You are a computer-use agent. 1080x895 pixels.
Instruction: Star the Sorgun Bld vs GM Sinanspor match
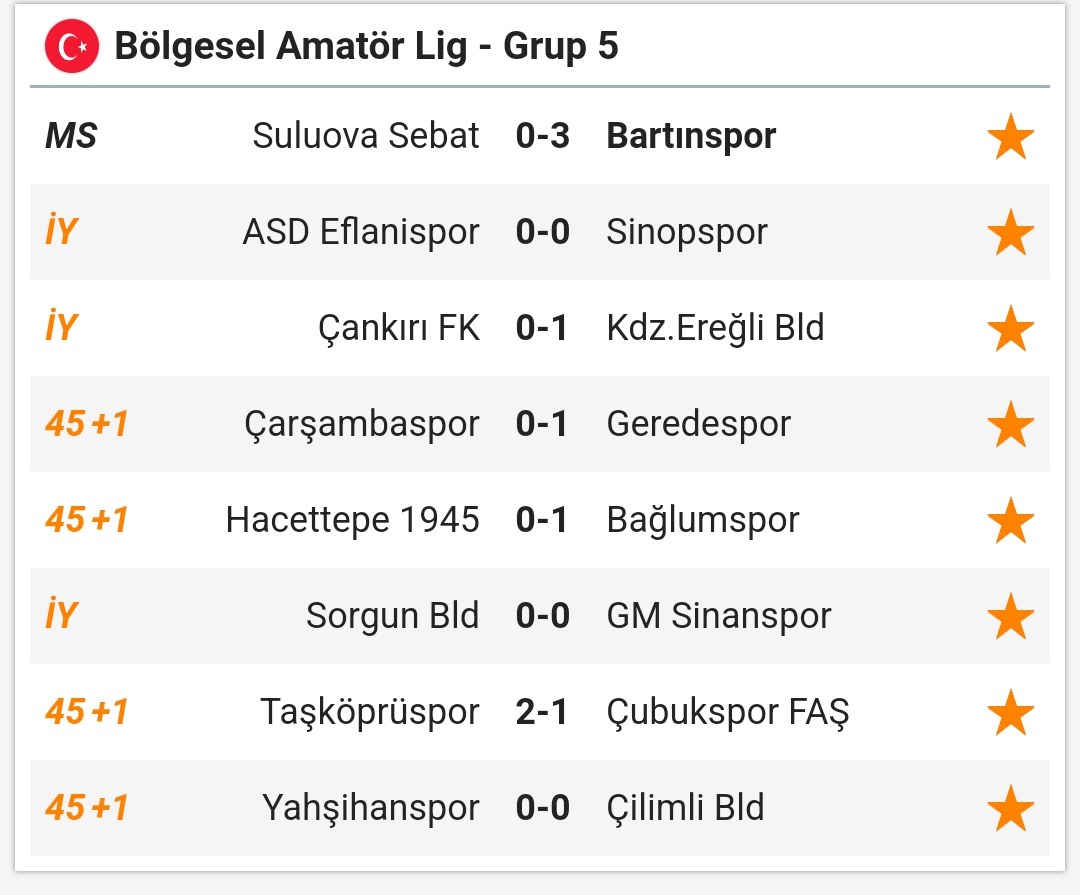(x=1010, y=616)
